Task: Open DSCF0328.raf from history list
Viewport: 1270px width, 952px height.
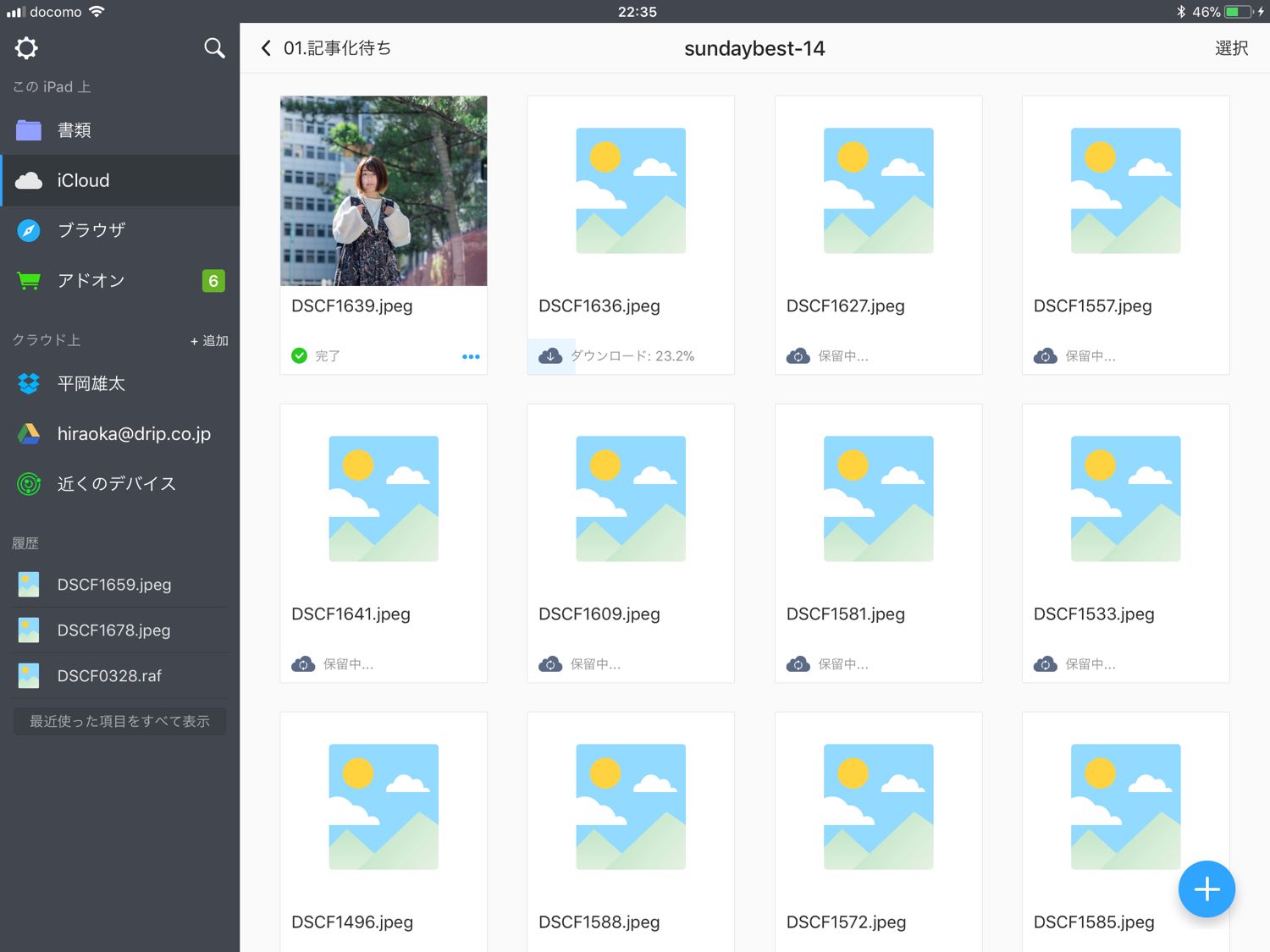Action: 109,676
